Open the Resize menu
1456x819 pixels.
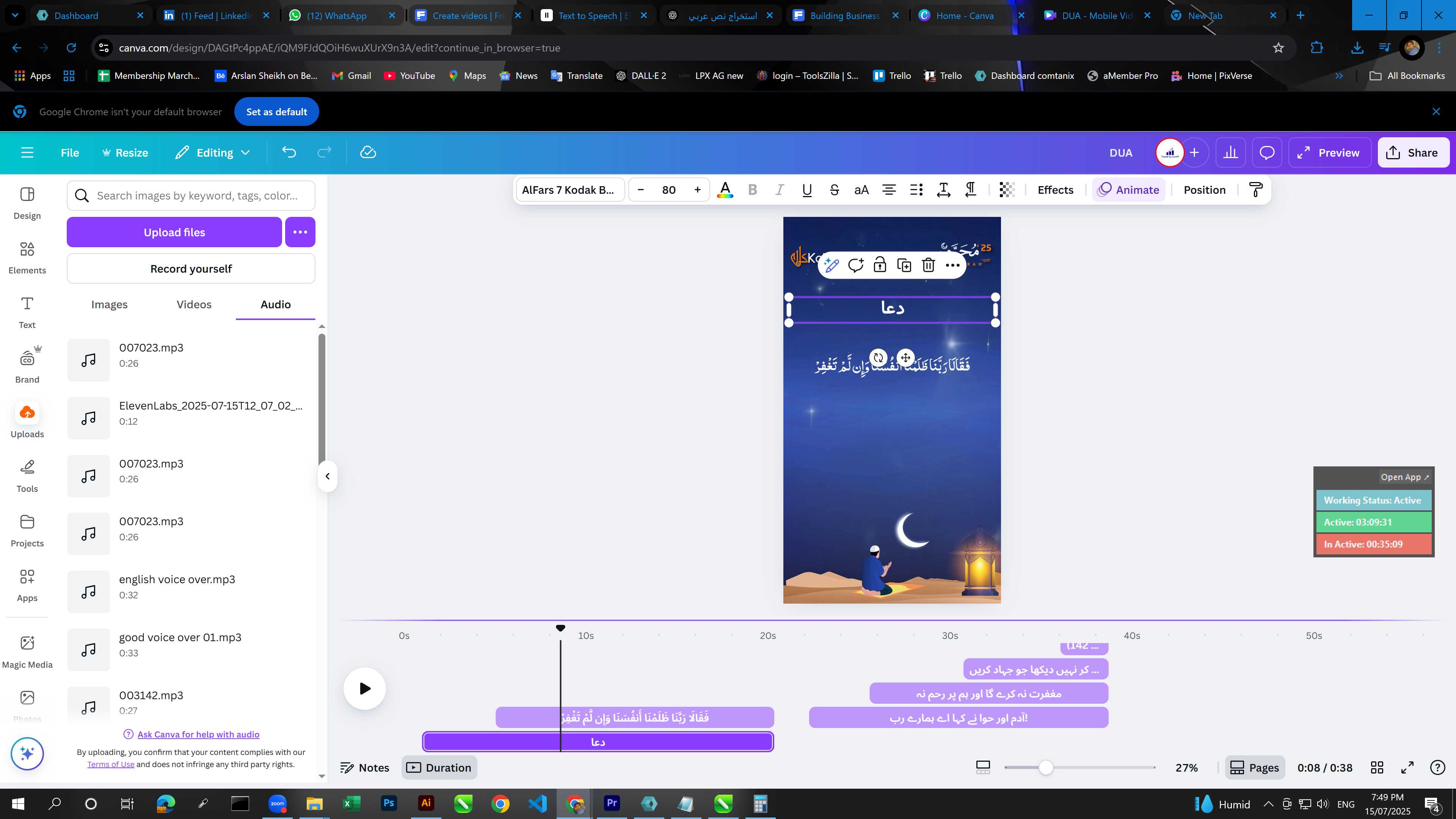click(x=125, y=152)
